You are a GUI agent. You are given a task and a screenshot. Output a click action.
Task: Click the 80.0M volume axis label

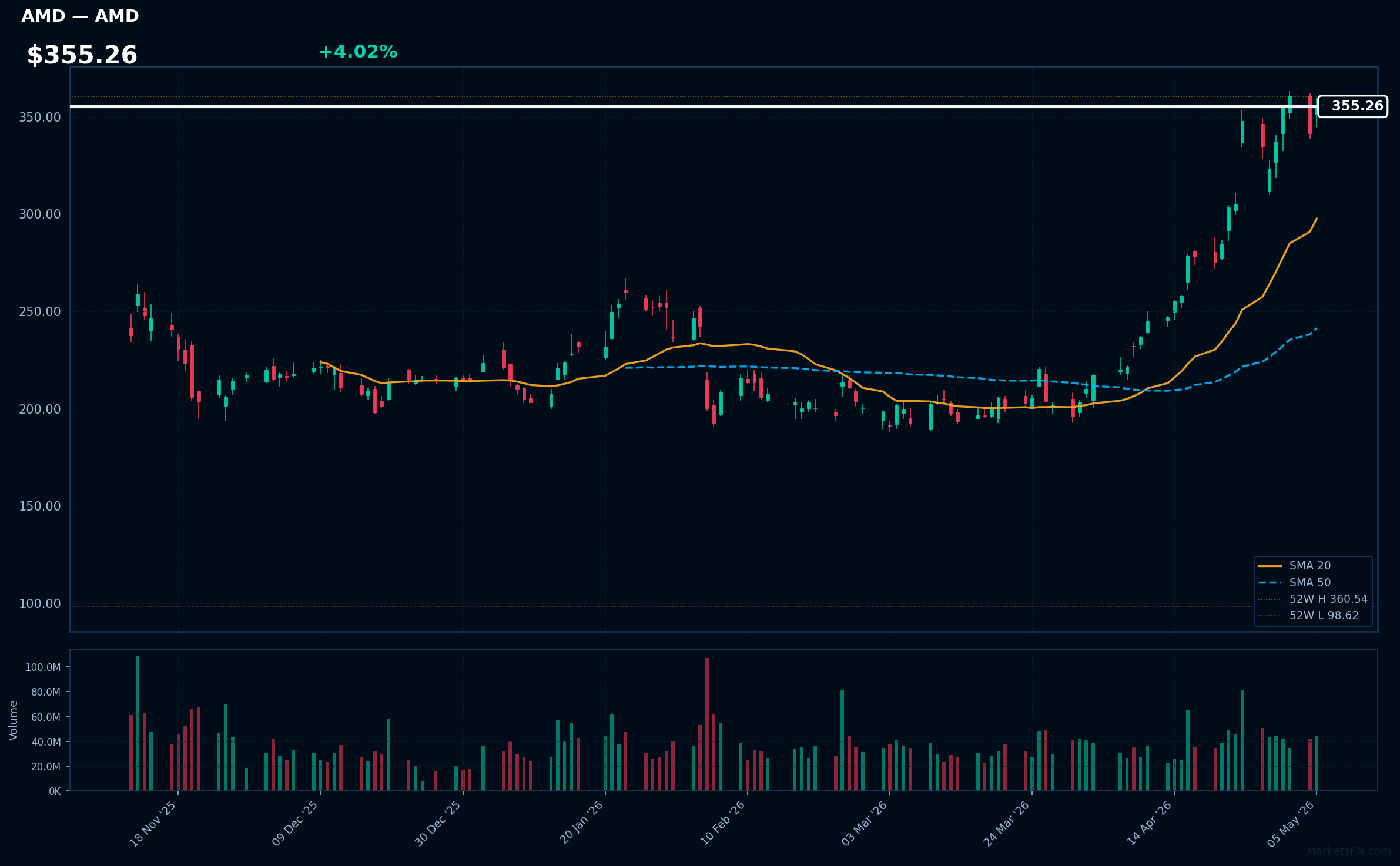(x=46, y=692)
